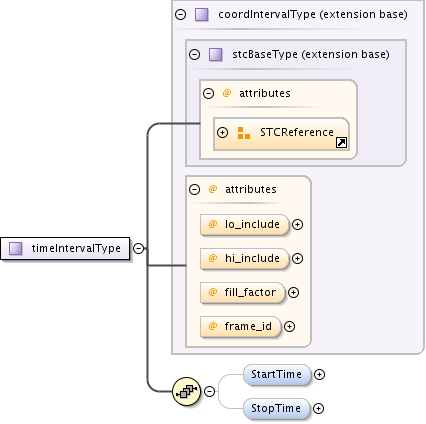
Task: Collapse the timeIntervalType root node
Action: pyautogui.click(x=138, y=248)
